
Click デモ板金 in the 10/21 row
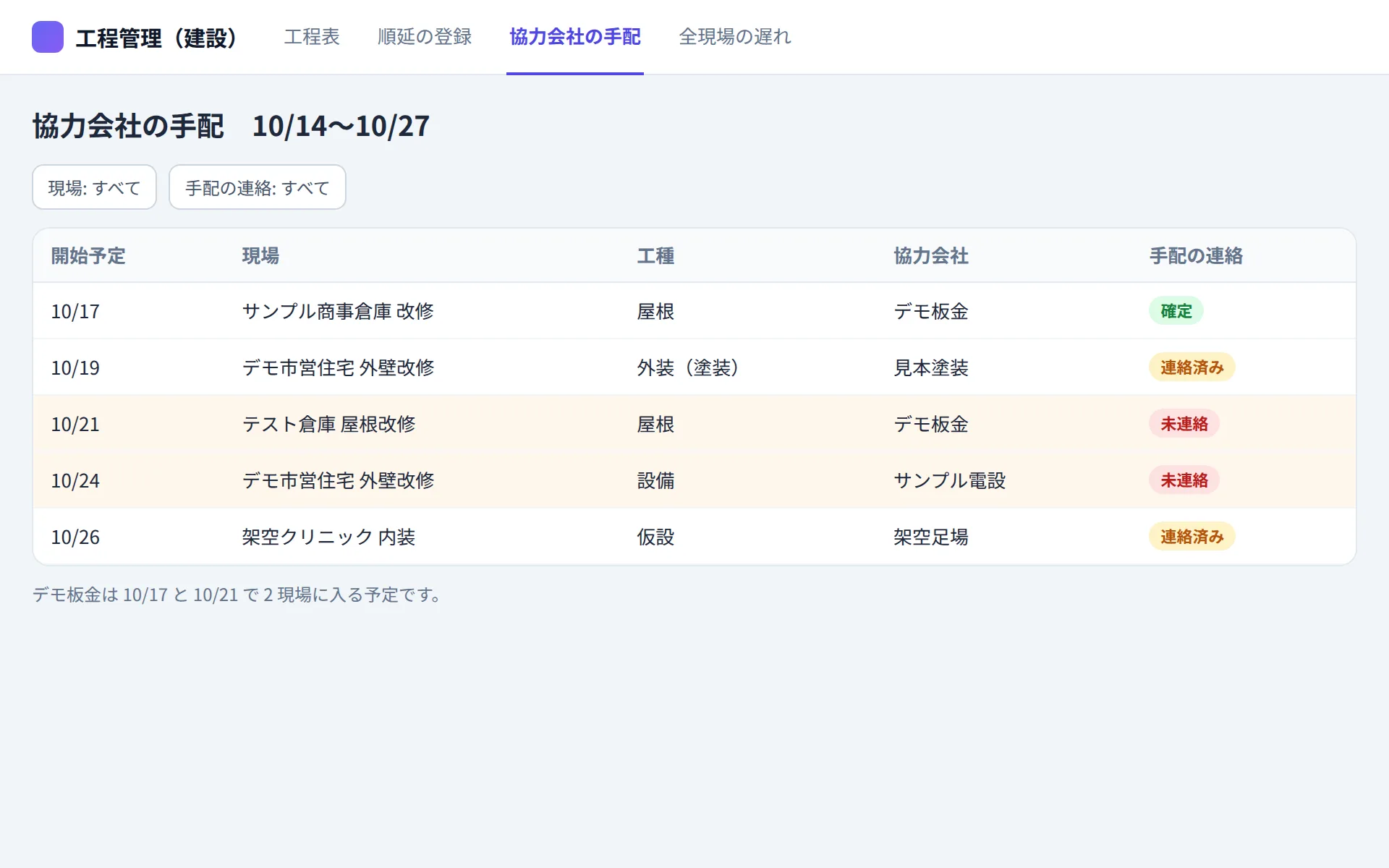click(x=931, y=425)
